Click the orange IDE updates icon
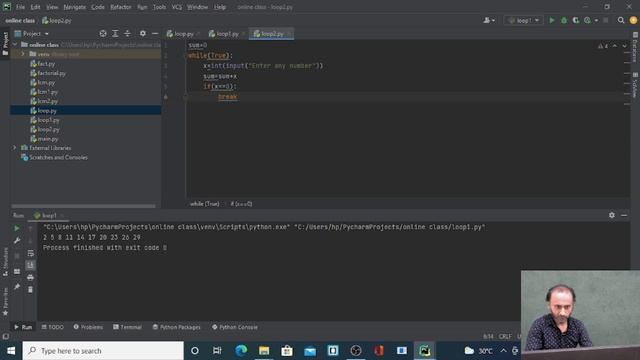 click(633, 20)
